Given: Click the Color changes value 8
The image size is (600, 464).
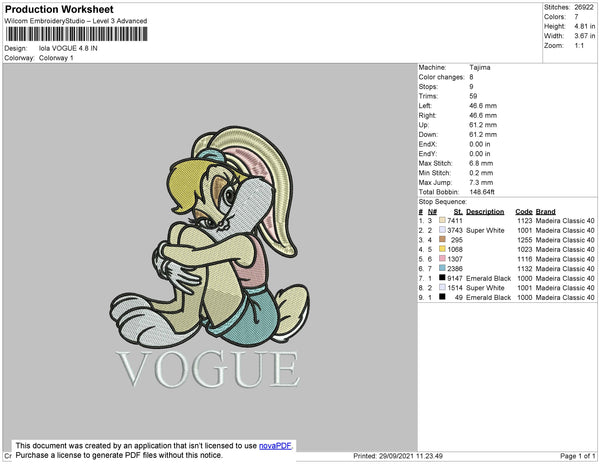Looking at the screenshot, I should (x=471, y=77).
